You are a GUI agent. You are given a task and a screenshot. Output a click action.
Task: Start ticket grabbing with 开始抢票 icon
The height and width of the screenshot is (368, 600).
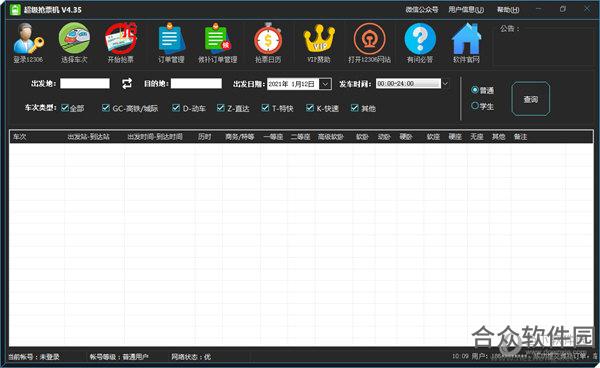point(121,42)
